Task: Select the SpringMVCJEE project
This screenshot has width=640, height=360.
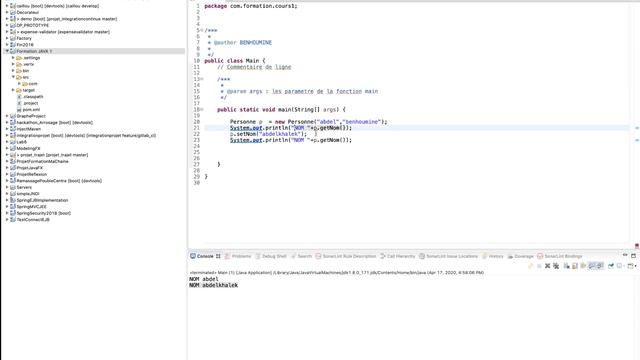Action: click(x=31, y=207)
